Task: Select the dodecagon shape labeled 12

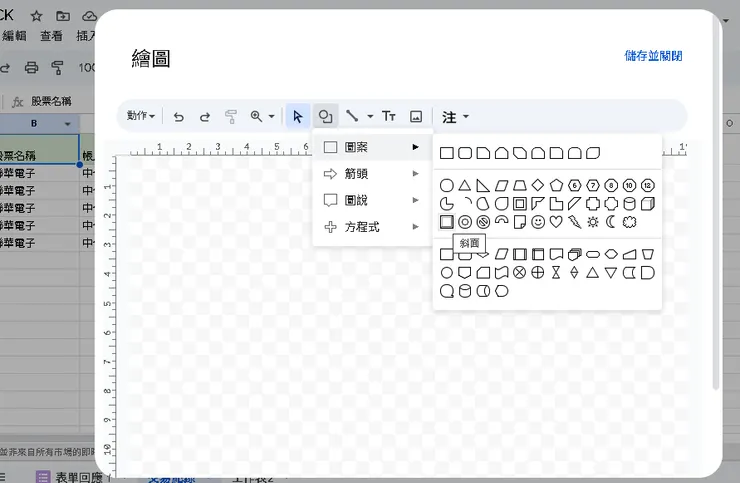Action: point(648,186)
